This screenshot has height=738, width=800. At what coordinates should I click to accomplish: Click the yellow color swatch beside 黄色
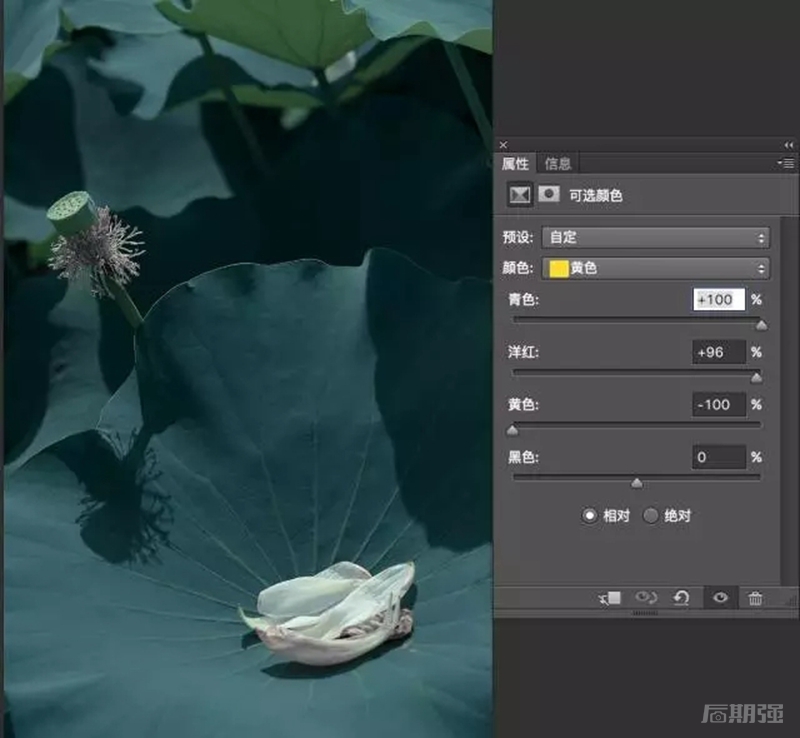(558, 268)
